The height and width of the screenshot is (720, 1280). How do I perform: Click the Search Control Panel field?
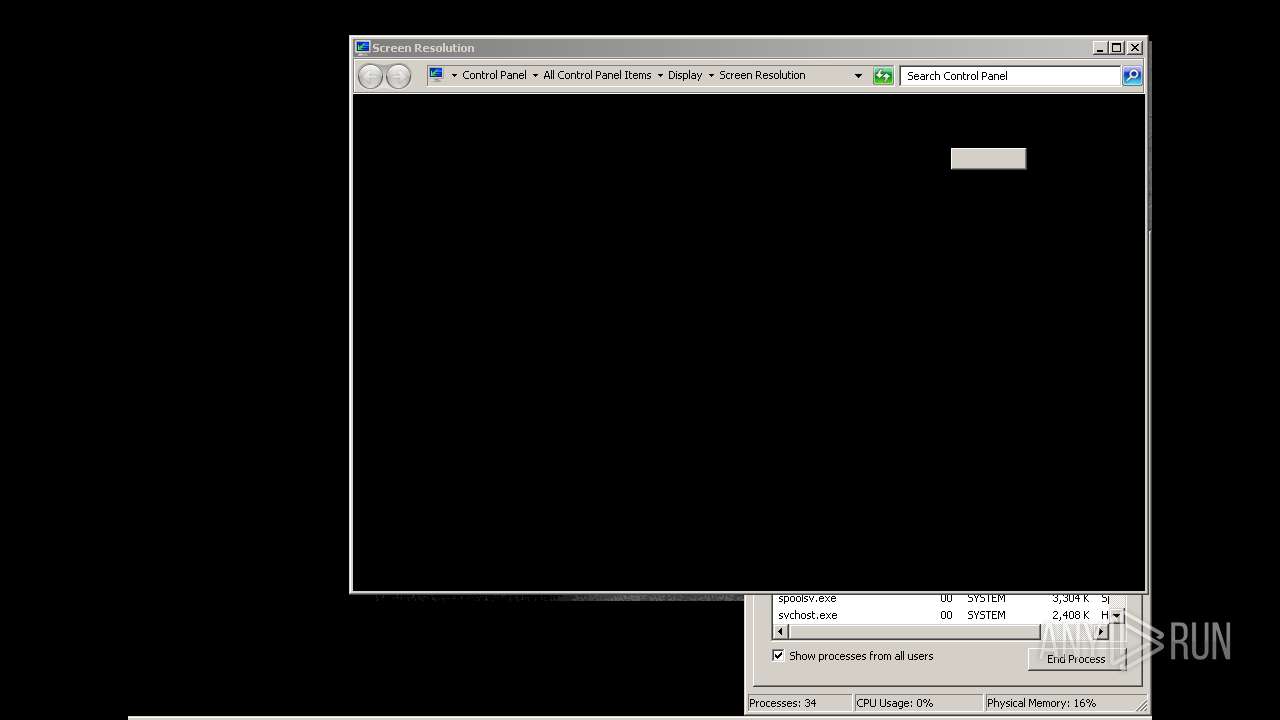[1010, 76]
